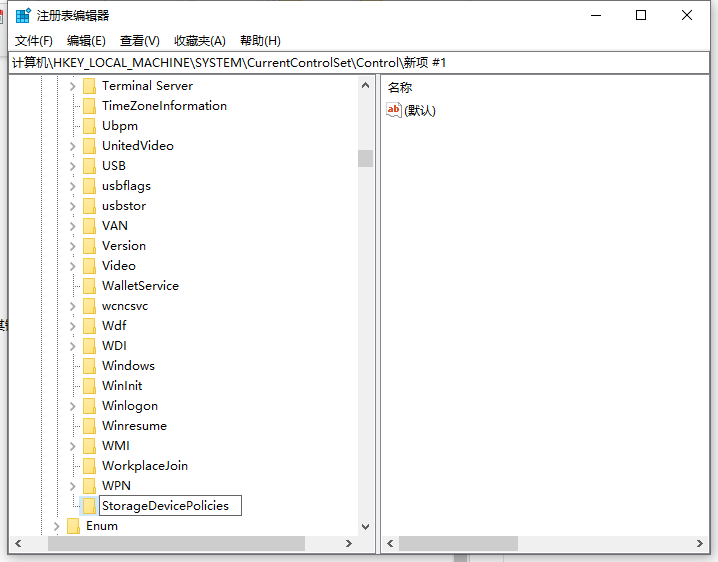Select the (默认) string value icon
The image size is (718, 562).
click(394, 110)
